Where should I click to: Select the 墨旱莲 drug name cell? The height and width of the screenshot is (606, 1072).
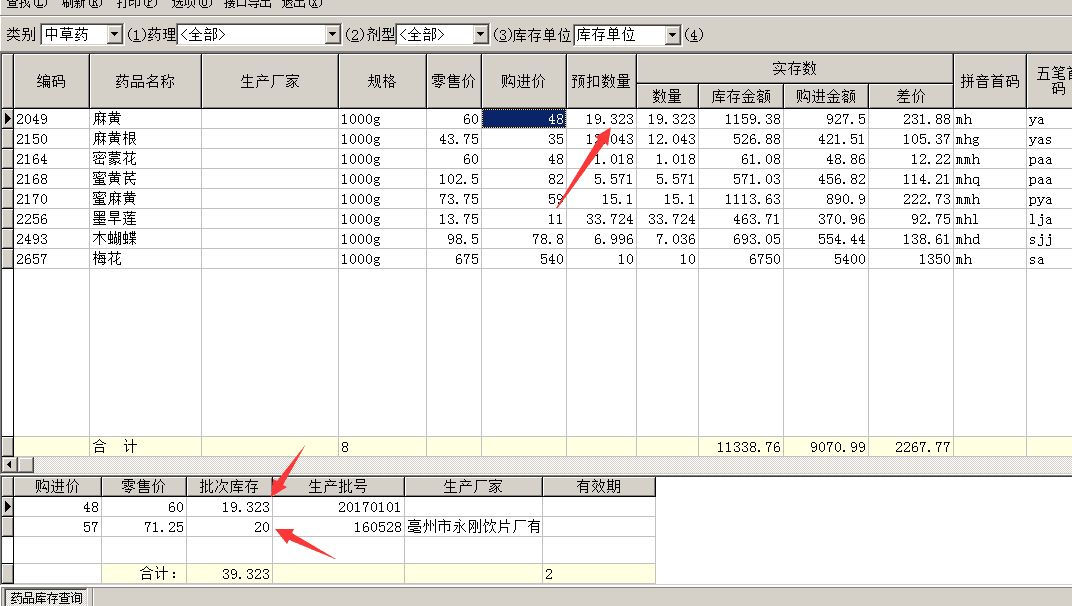pyautogui.click(x=145, y=219)
